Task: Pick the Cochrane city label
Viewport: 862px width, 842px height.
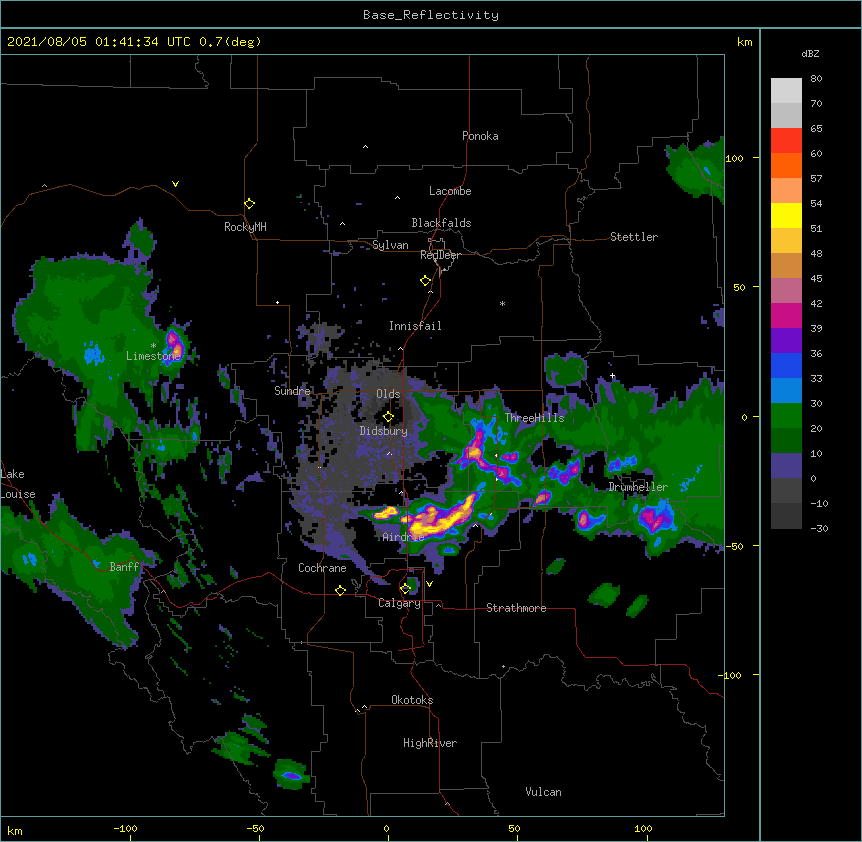Action: point(322,568)
